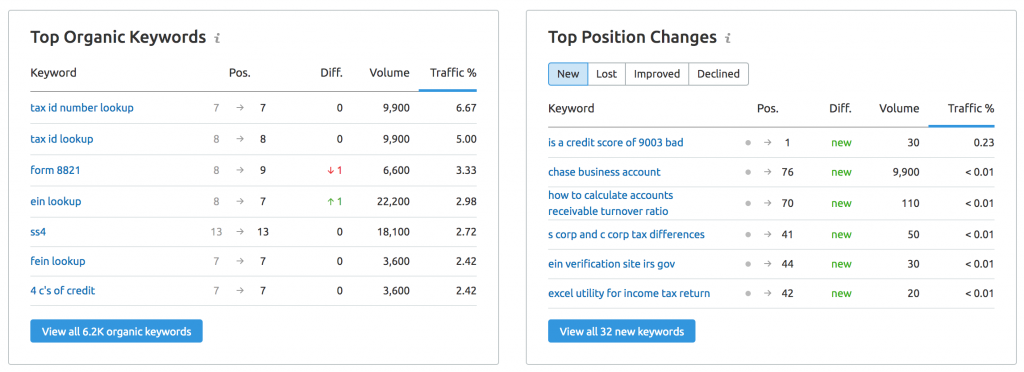Click position 41 in s corp row
This screenshot has height=372, width=1024.
(788, 234)
